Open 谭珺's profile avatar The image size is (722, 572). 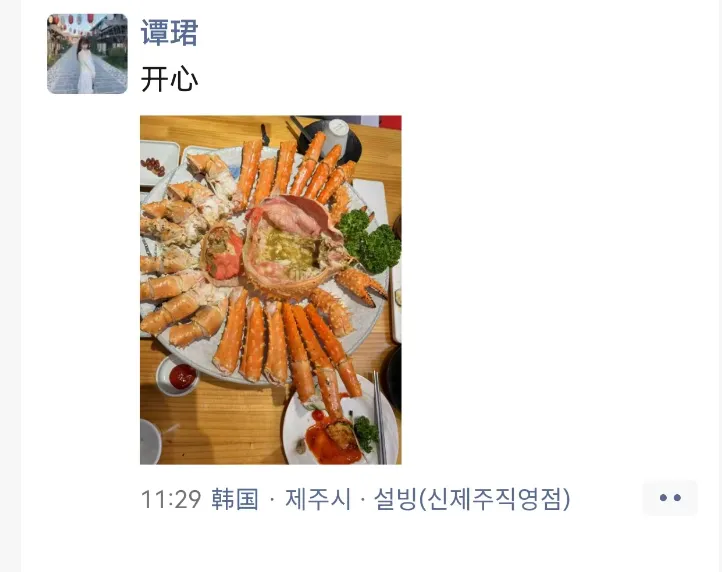(x=87, y=54)
